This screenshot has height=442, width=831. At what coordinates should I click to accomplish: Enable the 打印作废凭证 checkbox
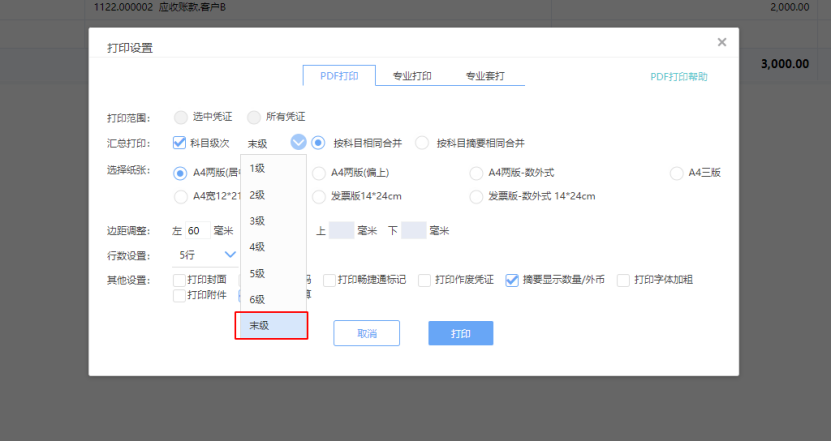424,280
